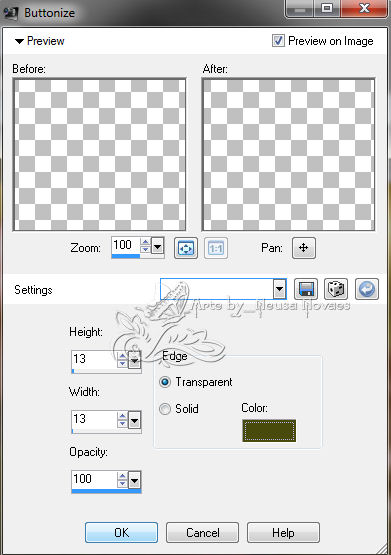Toggle the Preview on Image checkbox

point(278,41)
